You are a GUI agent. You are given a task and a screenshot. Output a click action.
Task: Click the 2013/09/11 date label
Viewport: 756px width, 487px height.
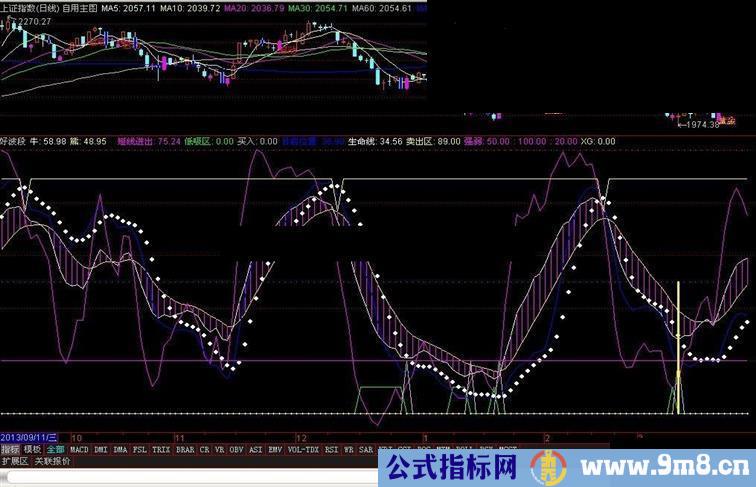point(29,438)
